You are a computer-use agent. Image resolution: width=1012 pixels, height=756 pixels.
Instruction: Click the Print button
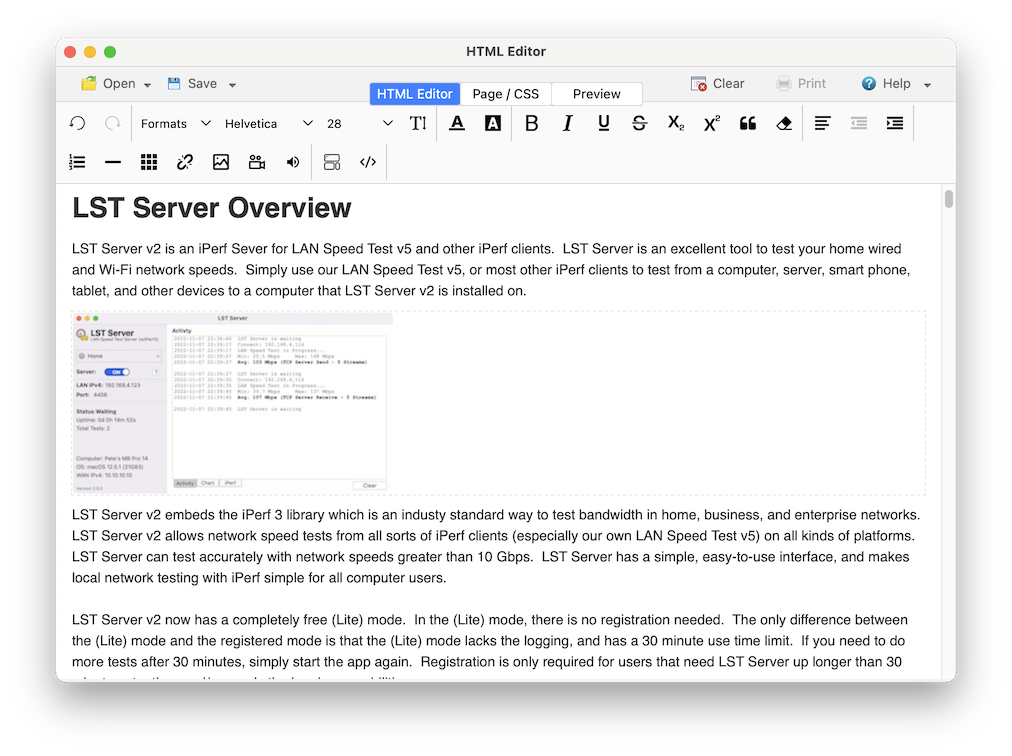[801, 83]
